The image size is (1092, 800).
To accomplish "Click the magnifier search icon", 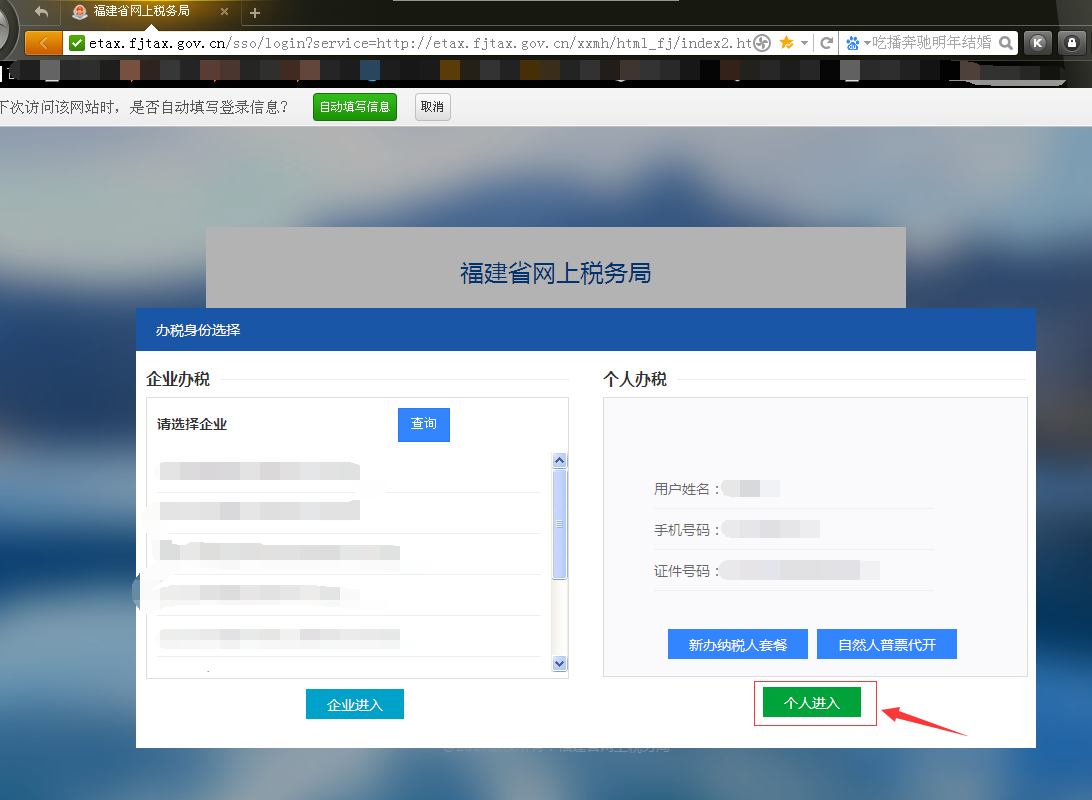I will click(1006, 43).
